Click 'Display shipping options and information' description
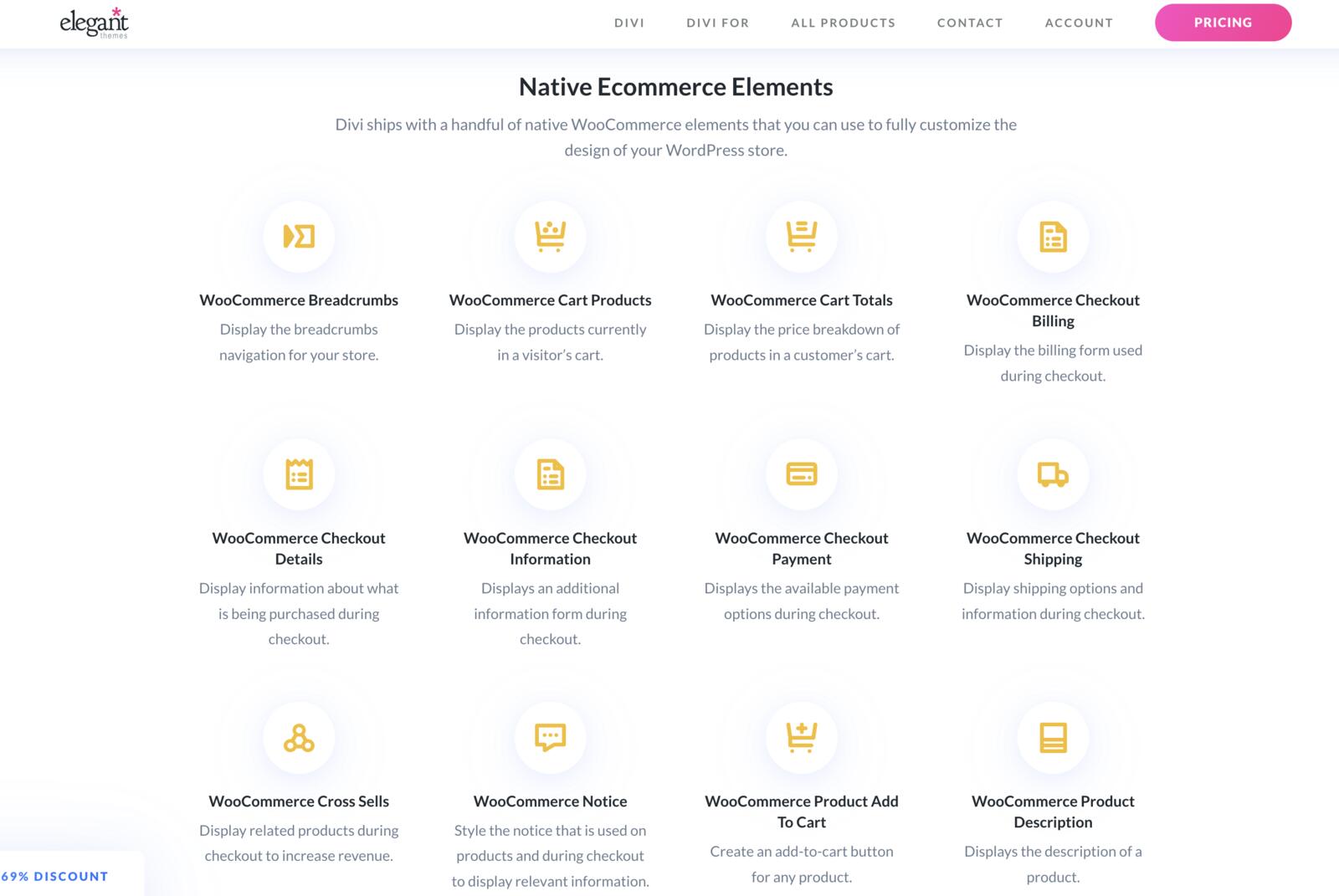1339x896 pixels. click(x=1053, y=601)
